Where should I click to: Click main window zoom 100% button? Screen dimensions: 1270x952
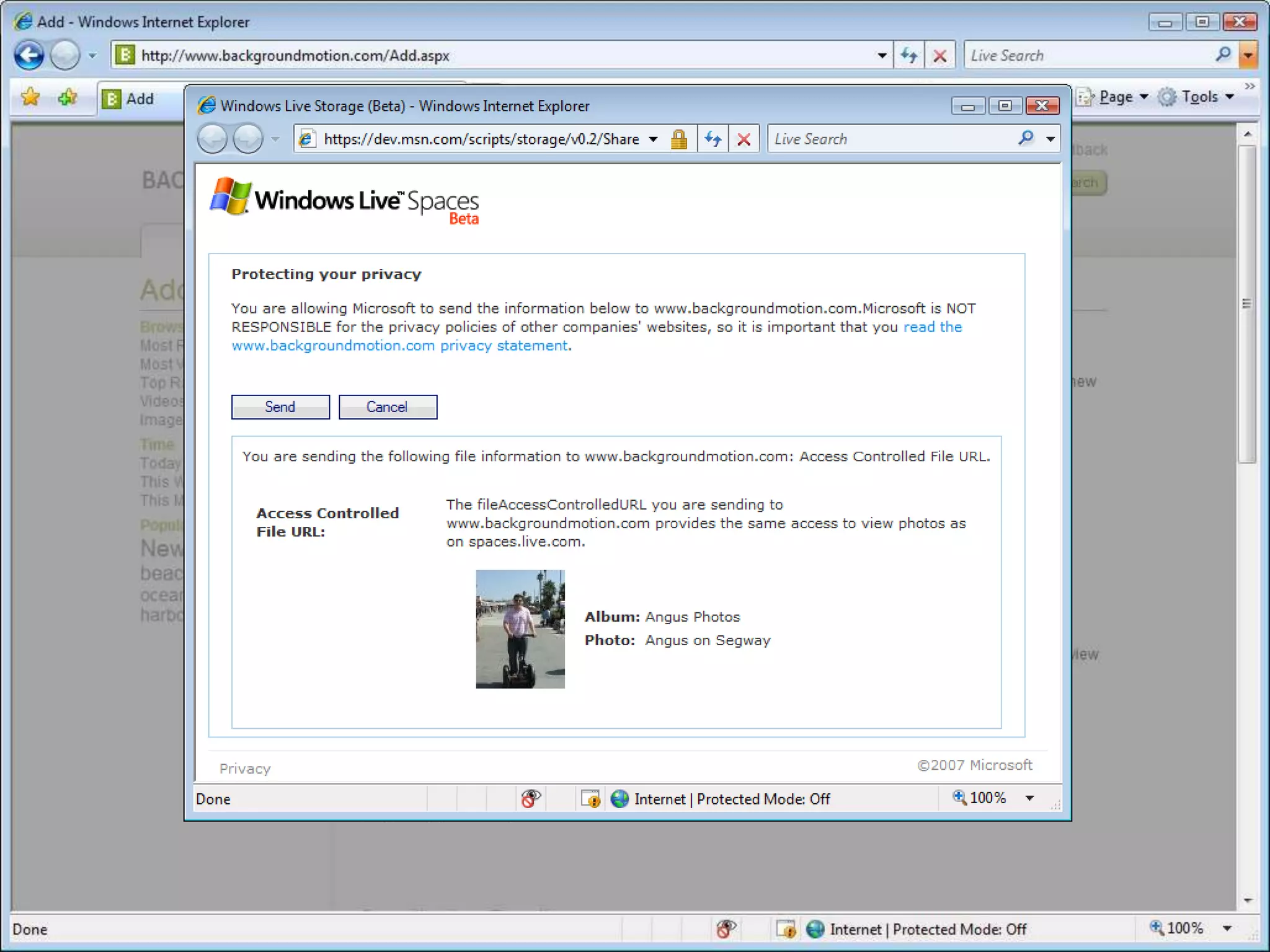click(x=1176, y=928)
